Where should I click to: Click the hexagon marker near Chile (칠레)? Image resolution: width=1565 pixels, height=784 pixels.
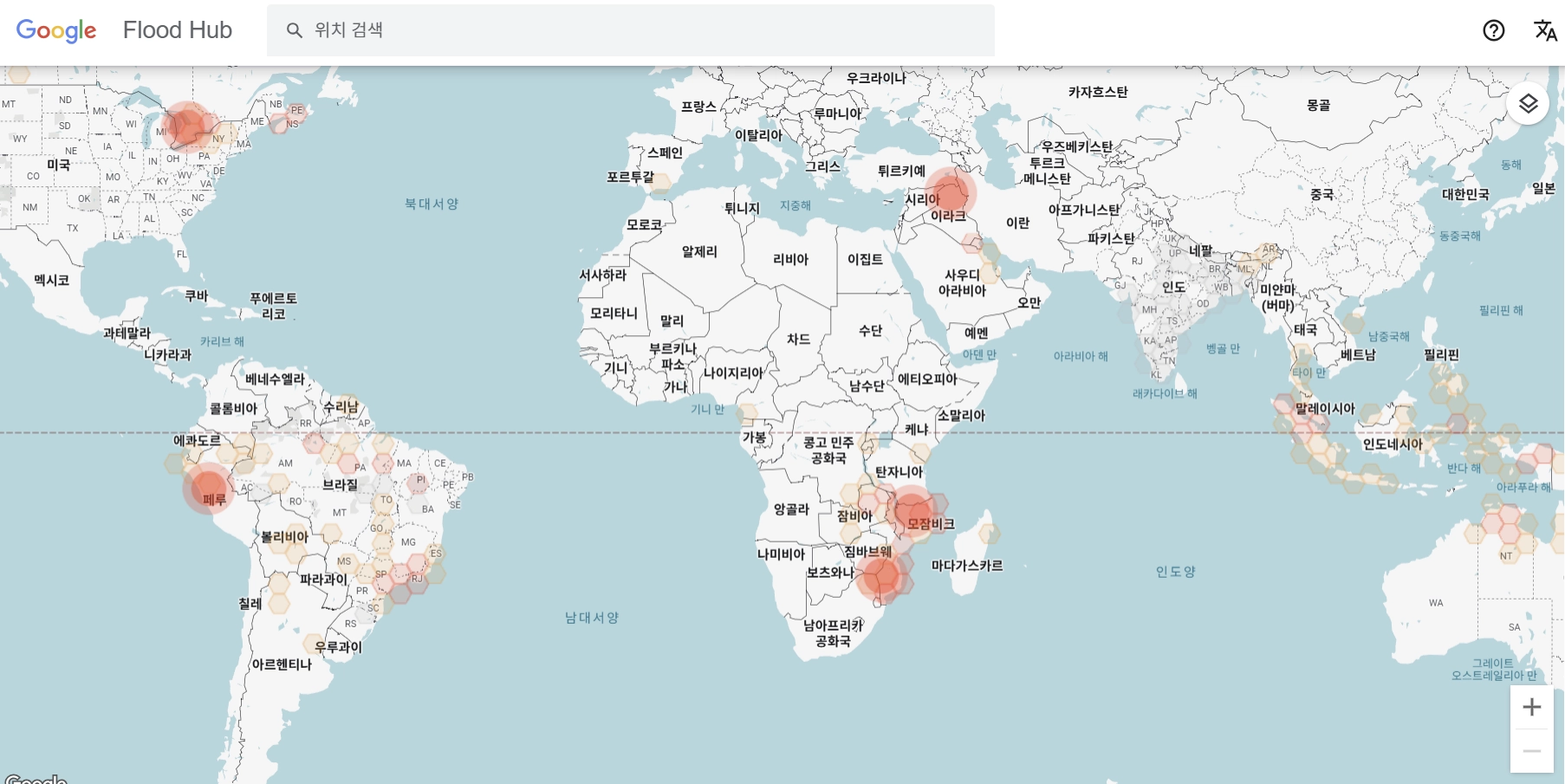278,602
